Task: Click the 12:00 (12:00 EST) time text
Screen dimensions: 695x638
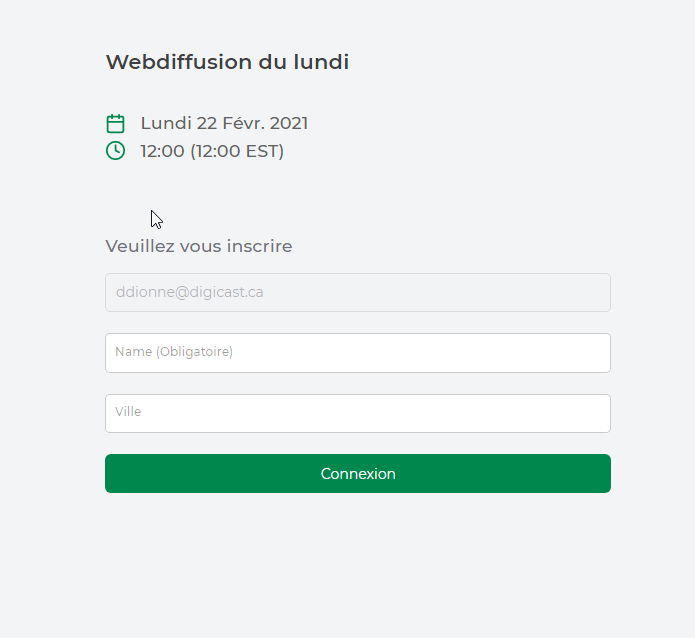Action: click(x=212, y=151)
